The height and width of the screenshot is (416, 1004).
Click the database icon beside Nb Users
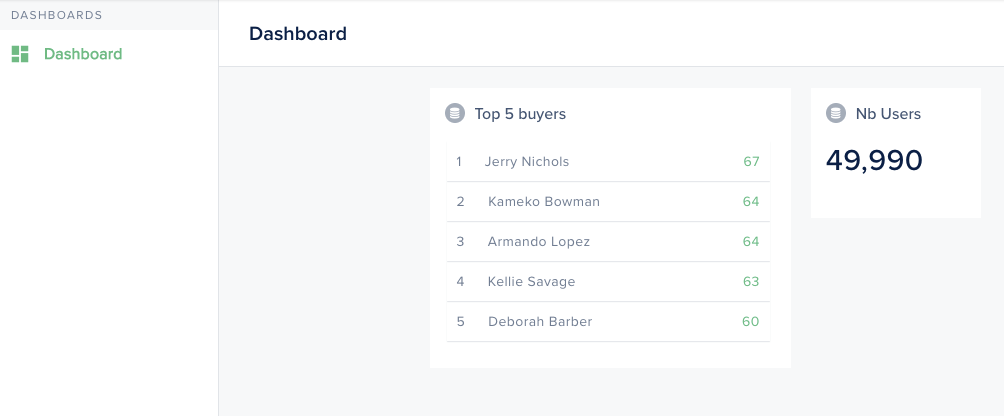(836, 114)
